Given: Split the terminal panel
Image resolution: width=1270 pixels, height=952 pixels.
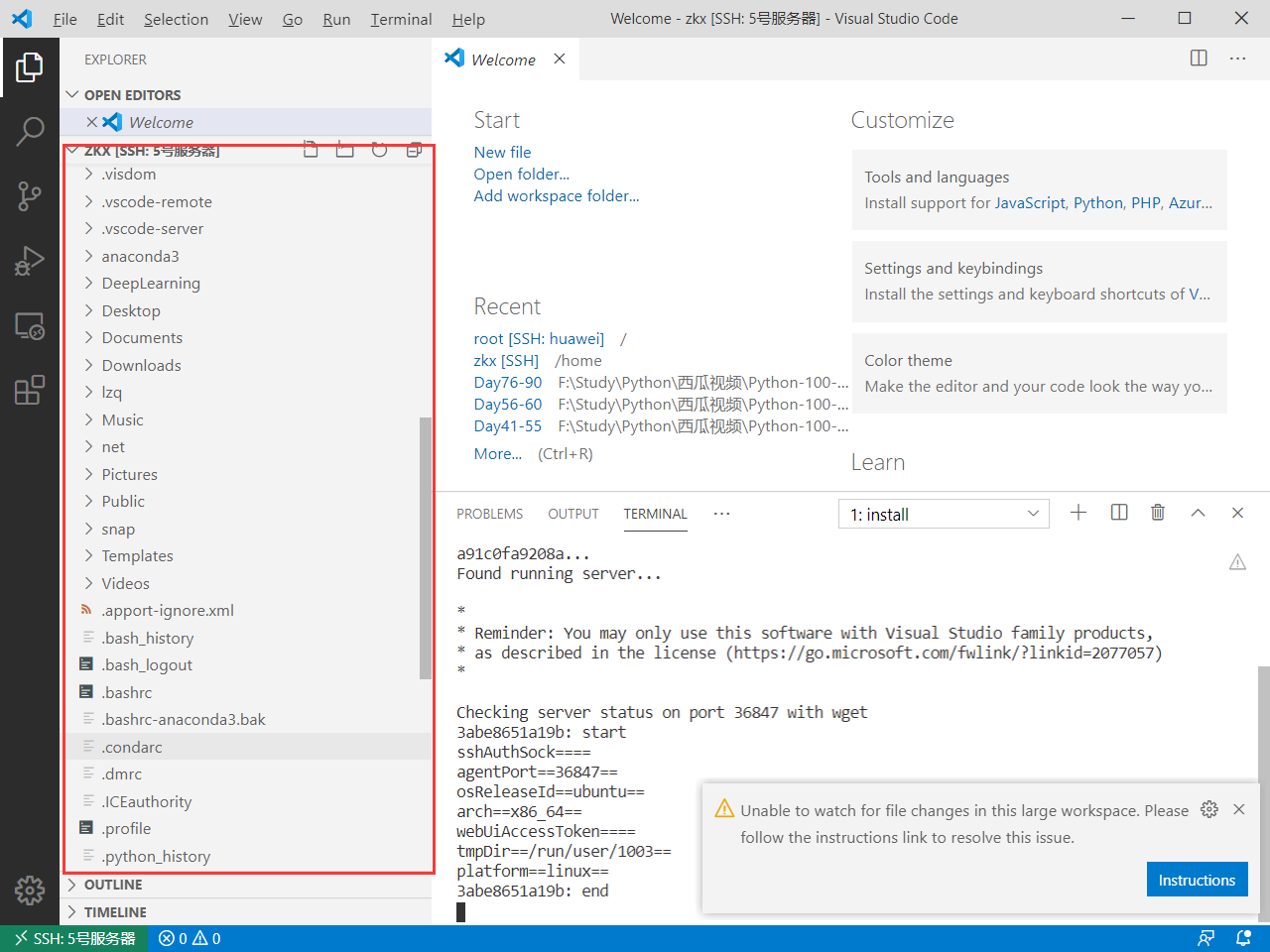Looking at the screenshot, I should click(x=1119, y=513).
